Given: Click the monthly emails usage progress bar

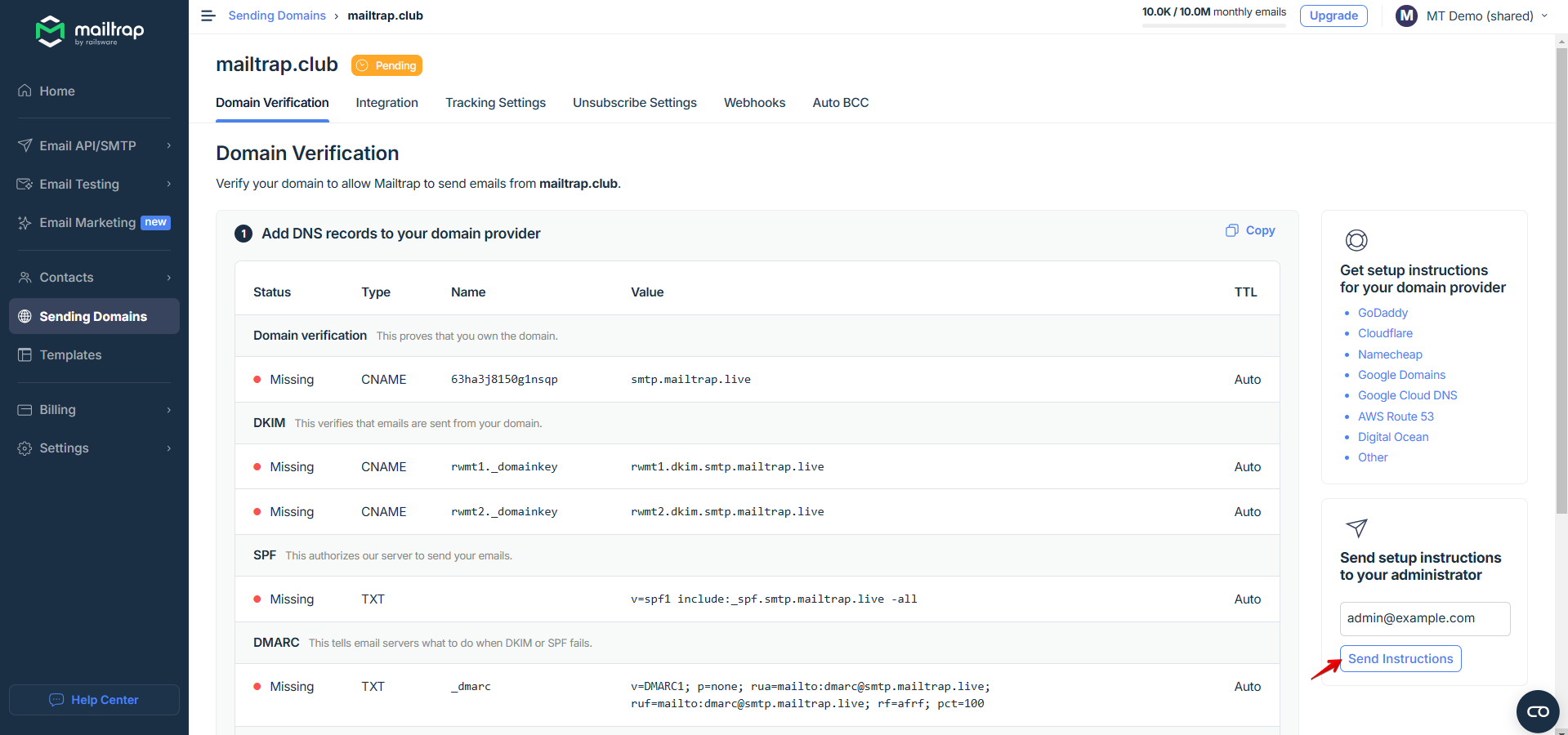Looking at the screenshot, I should pyautogui.click(x=1213, y=26).
